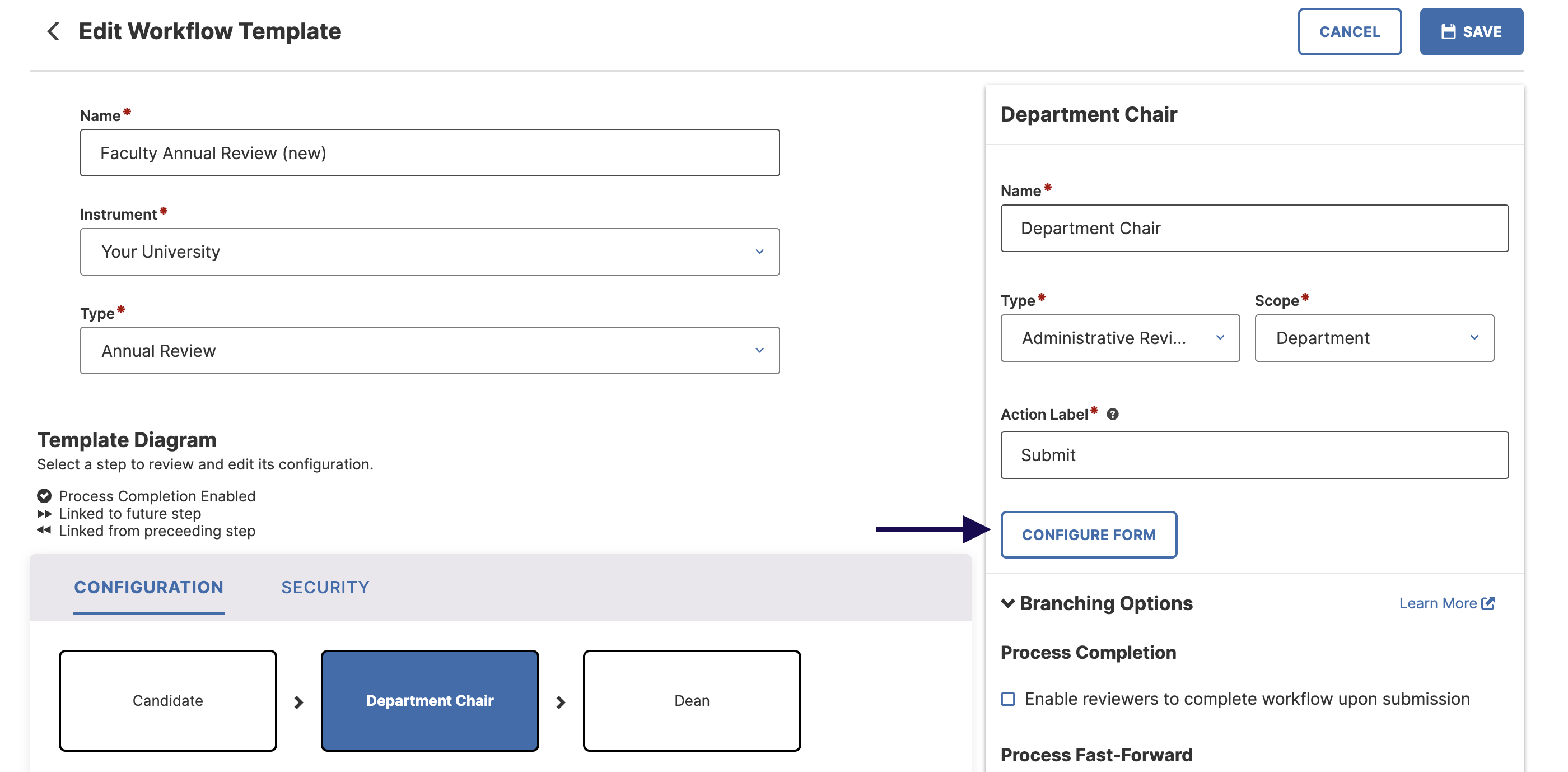Screen dimensions: 1568x772
Task: Switch to the Security tab
Action: point(325,587)
